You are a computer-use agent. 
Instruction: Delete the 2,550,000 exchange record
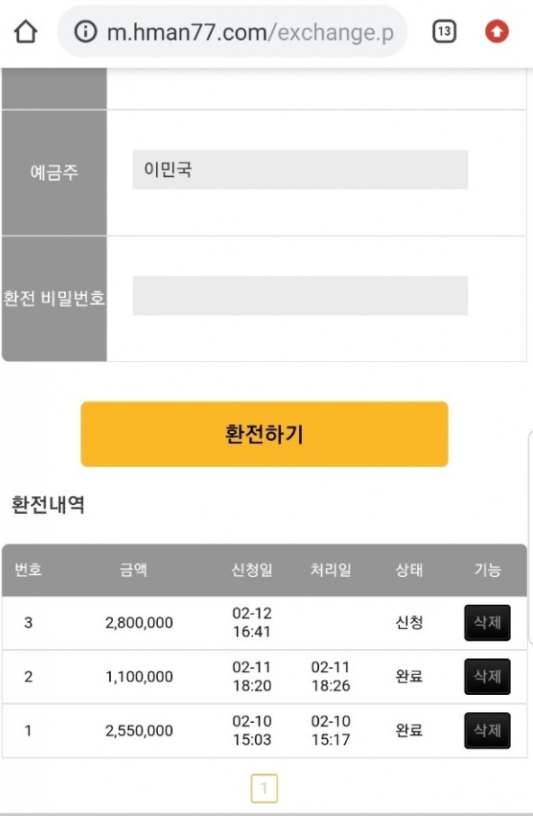pyautogui.click(x=487, y=731)
